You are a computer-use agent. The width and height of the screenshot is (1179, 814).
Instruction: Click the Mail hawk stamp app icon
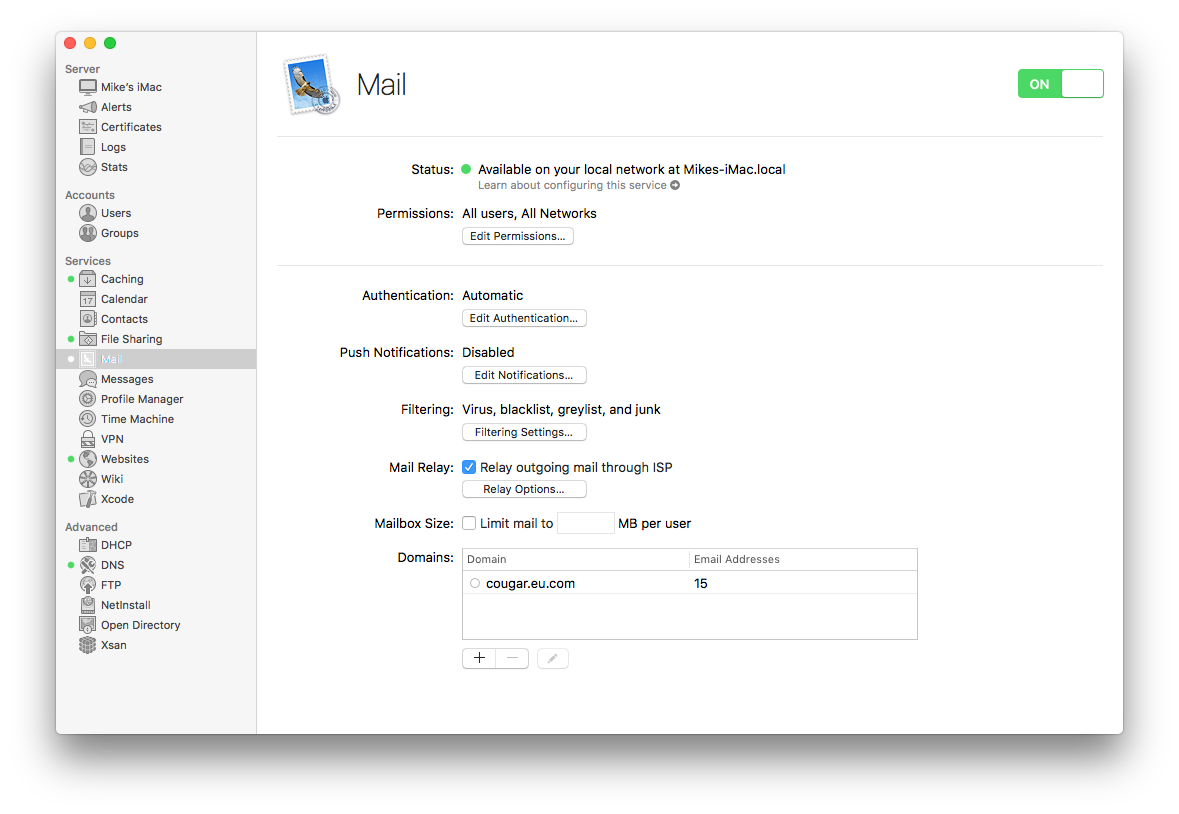[311, 85]
